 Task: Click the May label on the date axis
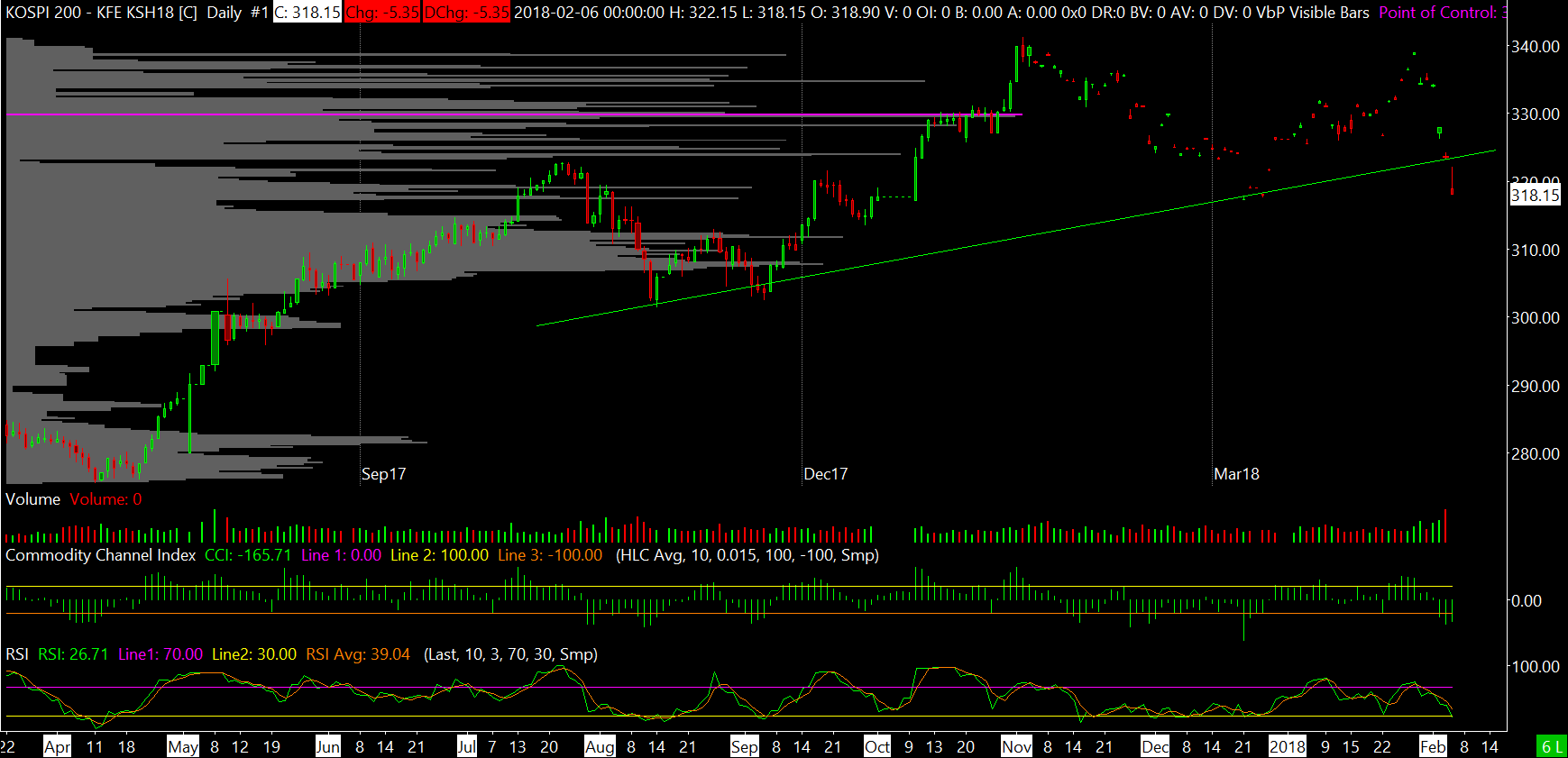[x=183, y=747]
